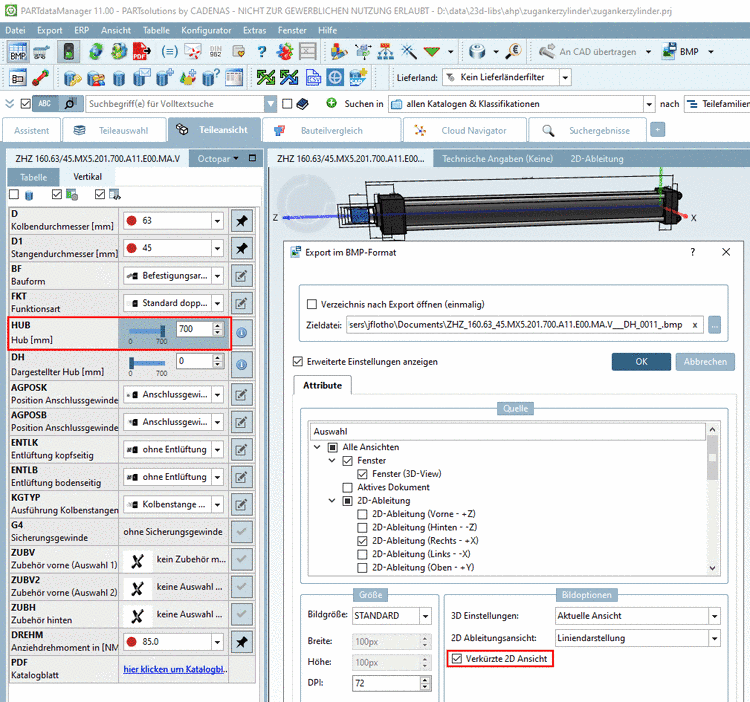Click the PDF export toolbar icon
The height and width of the screenshot is (702, 750).
(143, 52)
